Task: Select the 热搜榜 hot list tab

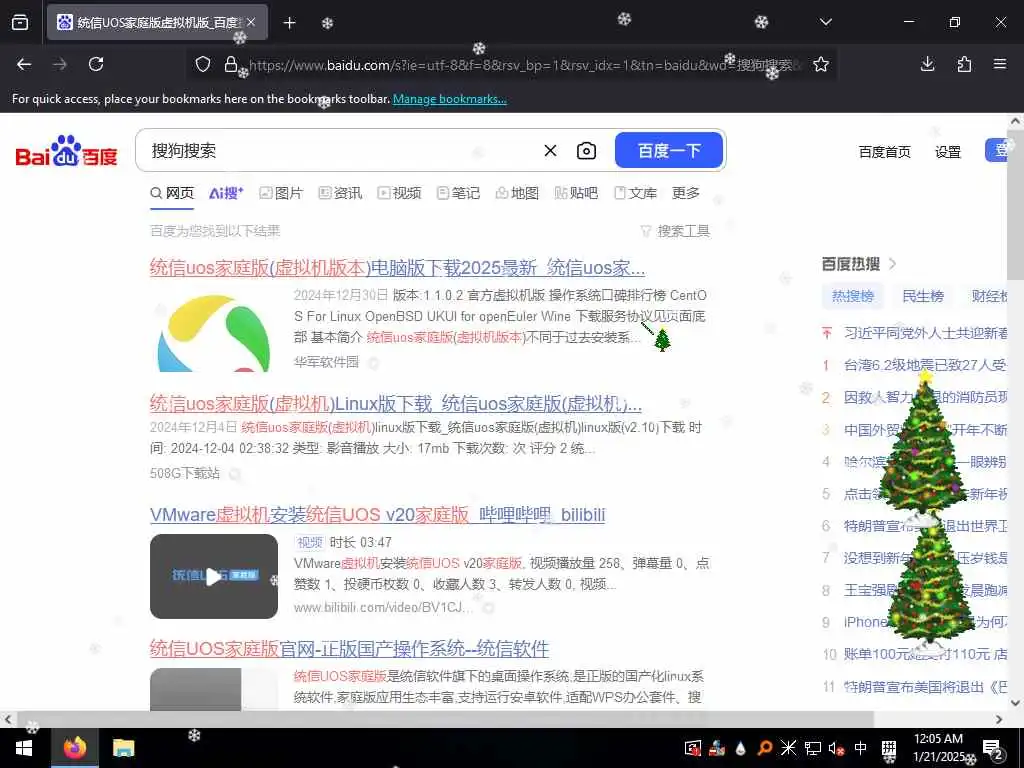Action: (852, 296)
